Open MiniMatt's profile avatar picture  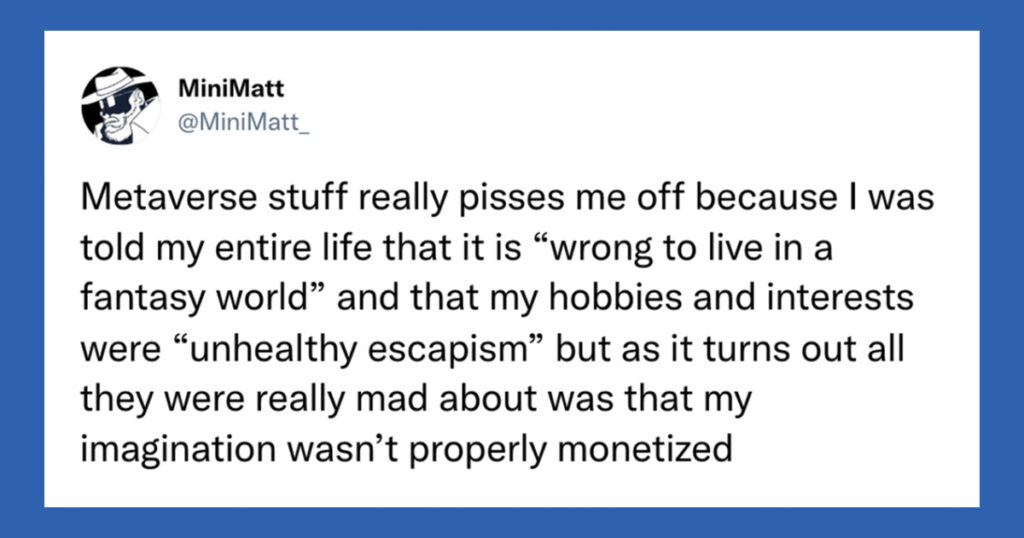coord(120,104)
